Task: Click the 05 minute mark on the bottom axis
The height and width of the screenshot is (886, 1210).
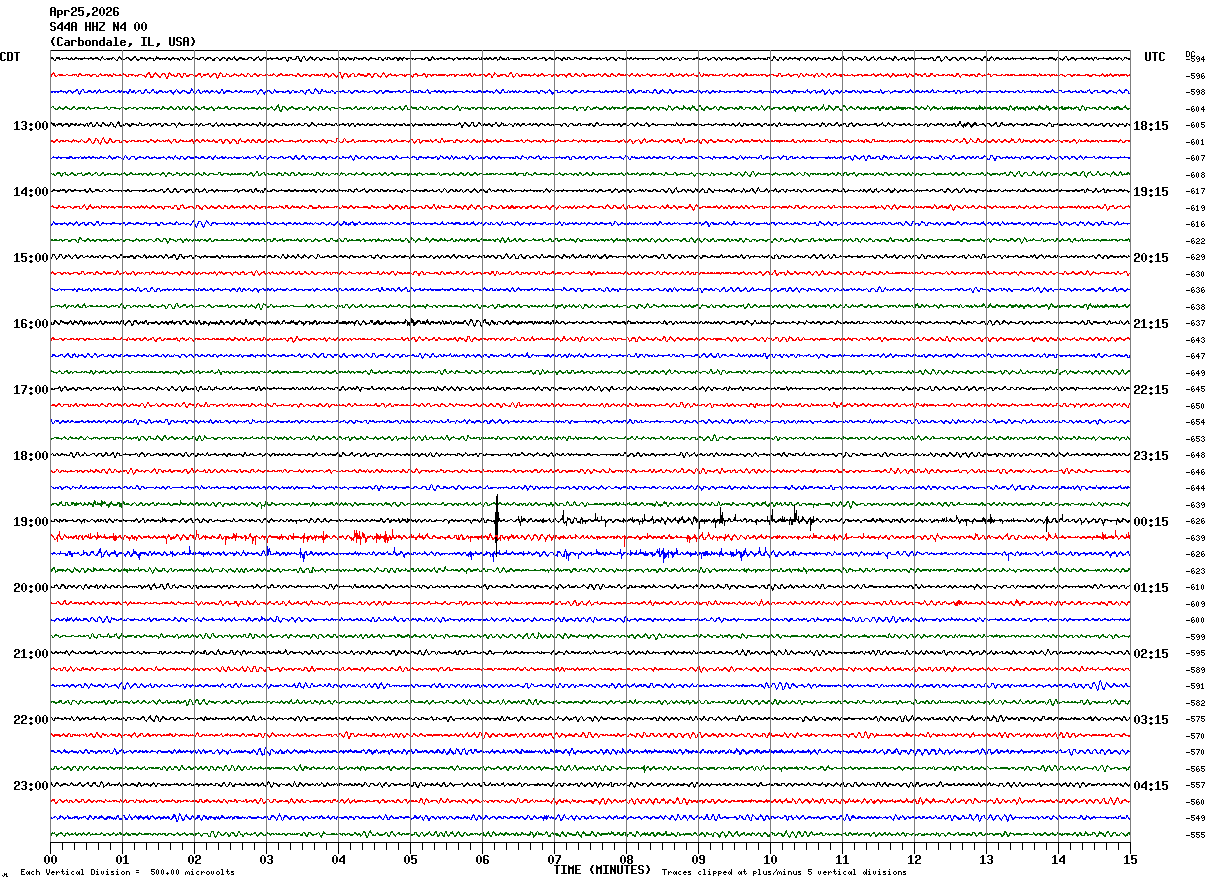Action: 410,859
